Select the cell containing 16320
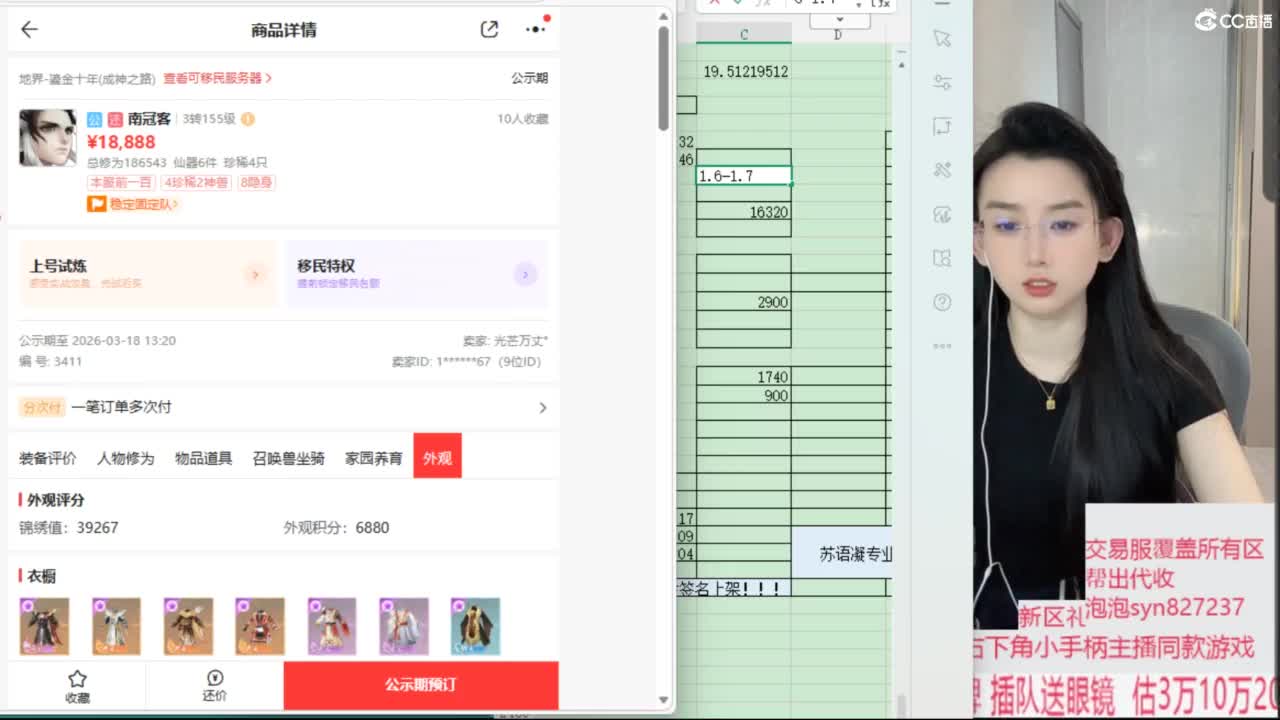1280x720 pixels. click(744, 213)
